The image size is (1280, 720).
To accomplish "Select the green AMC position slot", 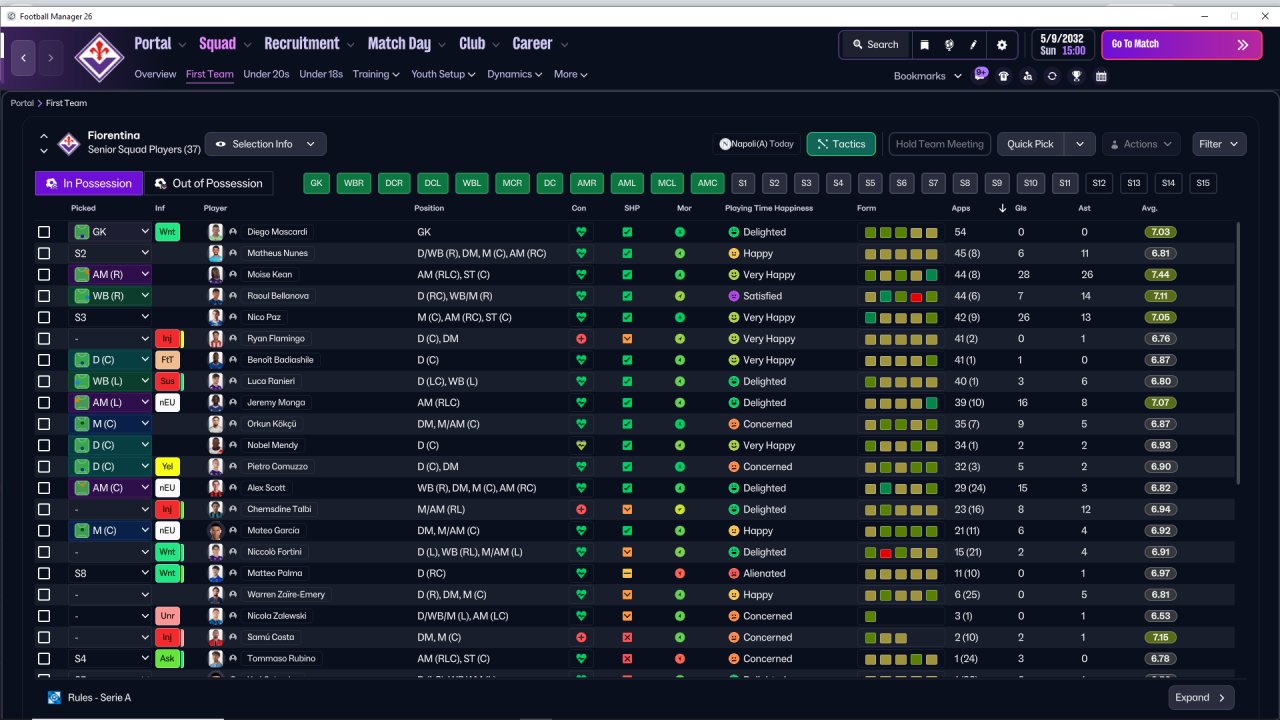I will 708,183.
